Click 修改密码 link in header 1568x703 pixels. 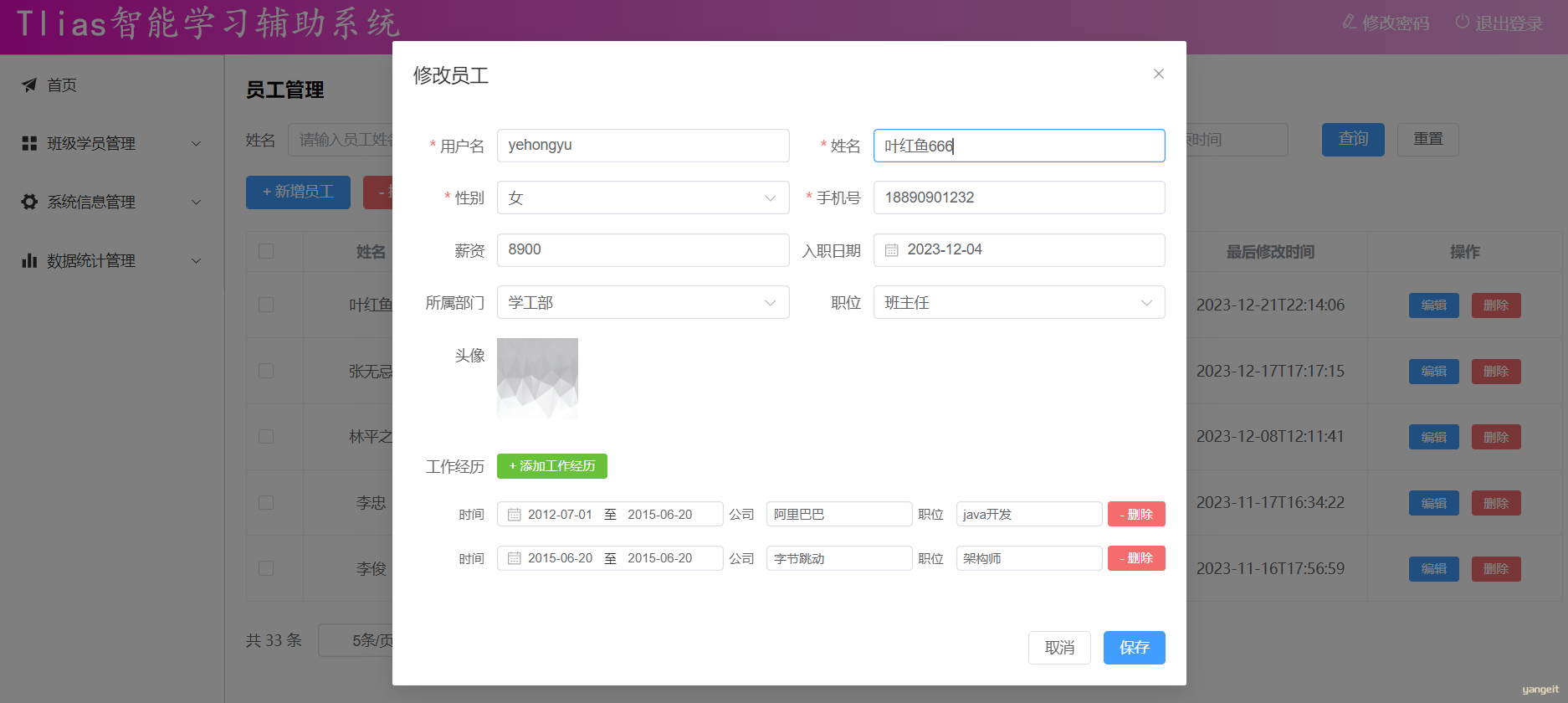tap(1386, 23)
